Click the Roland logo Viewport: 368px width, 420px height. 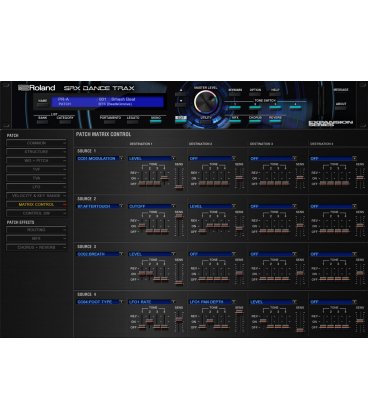pyautogui.click(x=37, y=88)
